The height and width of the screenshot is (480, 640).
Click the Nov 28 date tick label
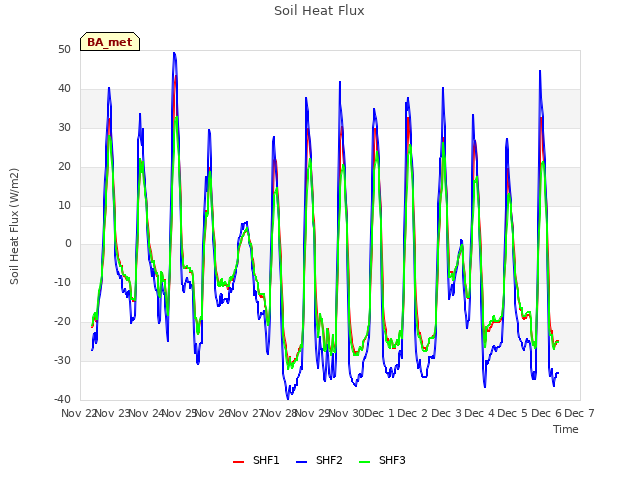click(279, 413)
